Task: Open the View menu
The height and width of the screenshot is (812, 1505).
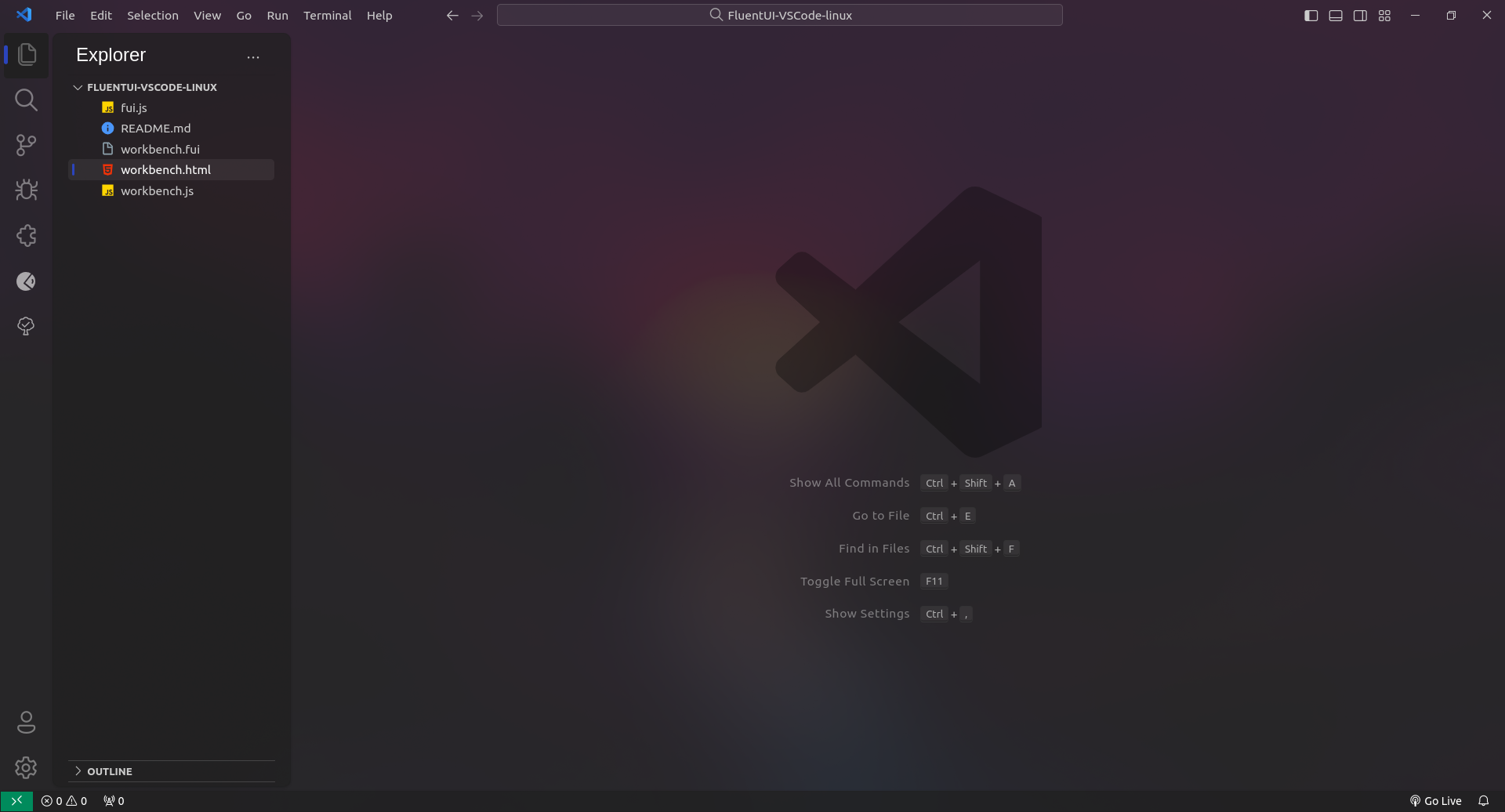Action: (208, 15)
